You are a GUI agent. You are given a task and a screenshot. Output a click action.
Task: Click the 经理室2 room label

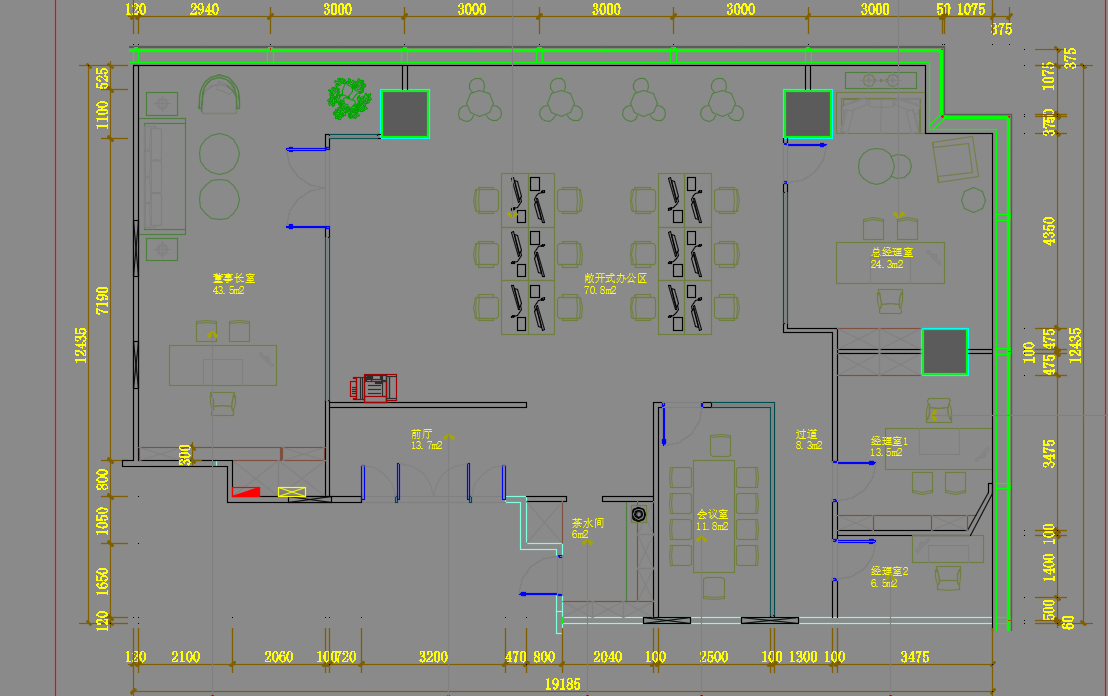[x=889, y=571]
